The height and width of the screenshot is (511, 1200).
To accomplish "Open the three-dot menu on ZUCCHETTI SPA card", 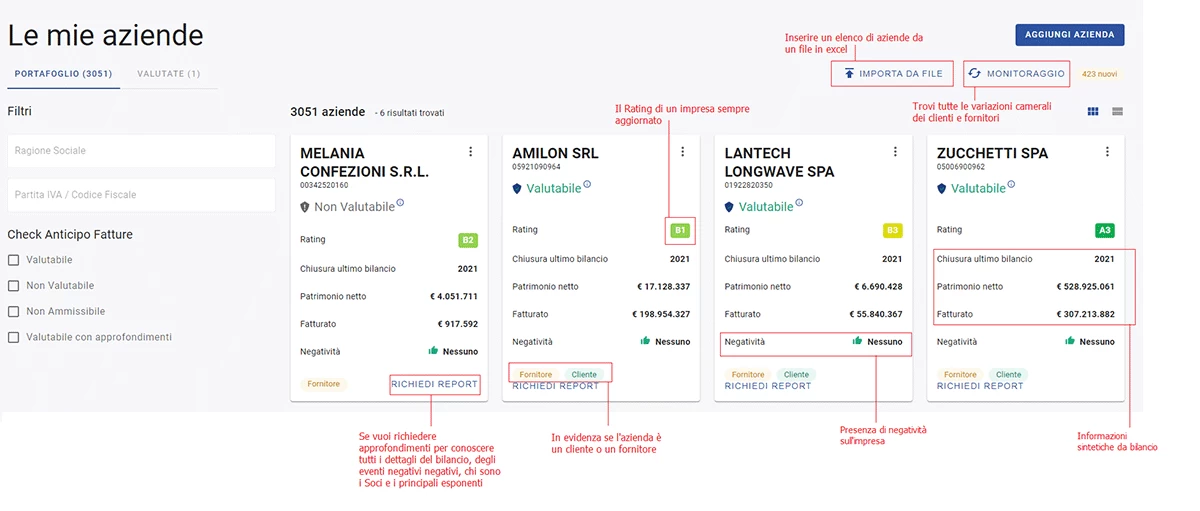I will pyautogui.click(x=1107, y=152).
